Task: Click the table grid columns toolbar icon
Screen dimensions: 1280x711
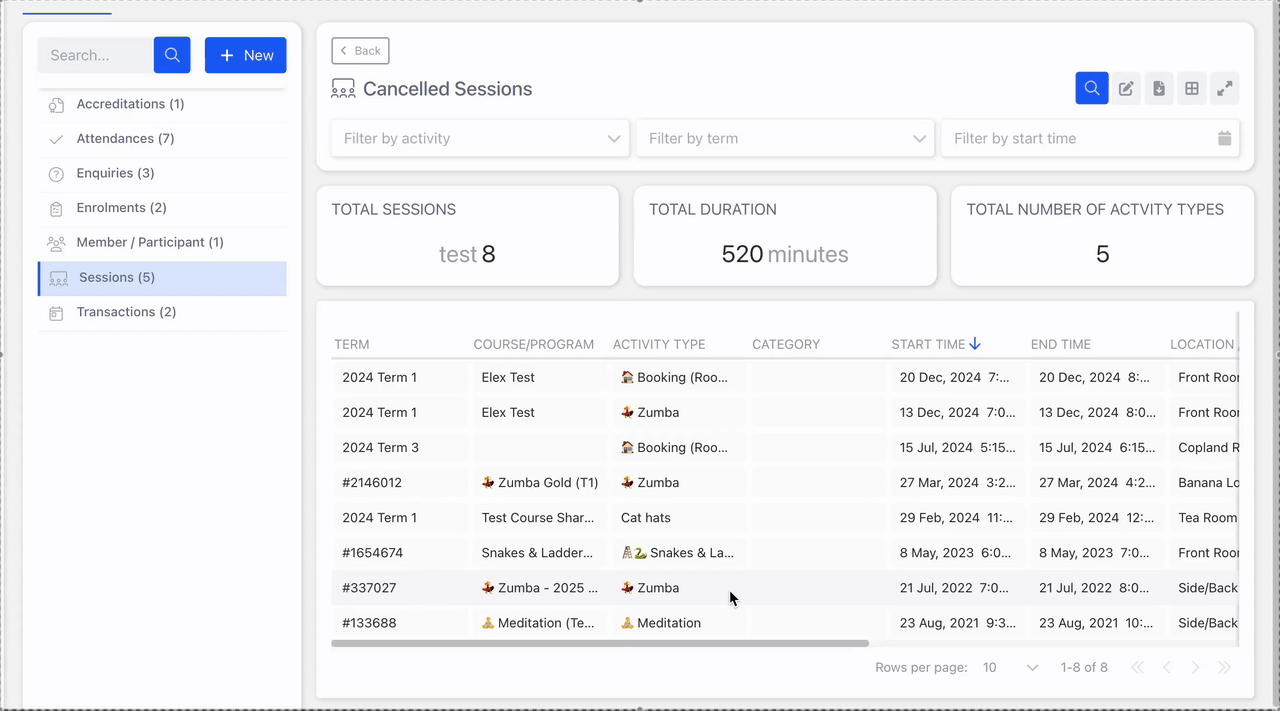Action: (x=1192, y=88)
